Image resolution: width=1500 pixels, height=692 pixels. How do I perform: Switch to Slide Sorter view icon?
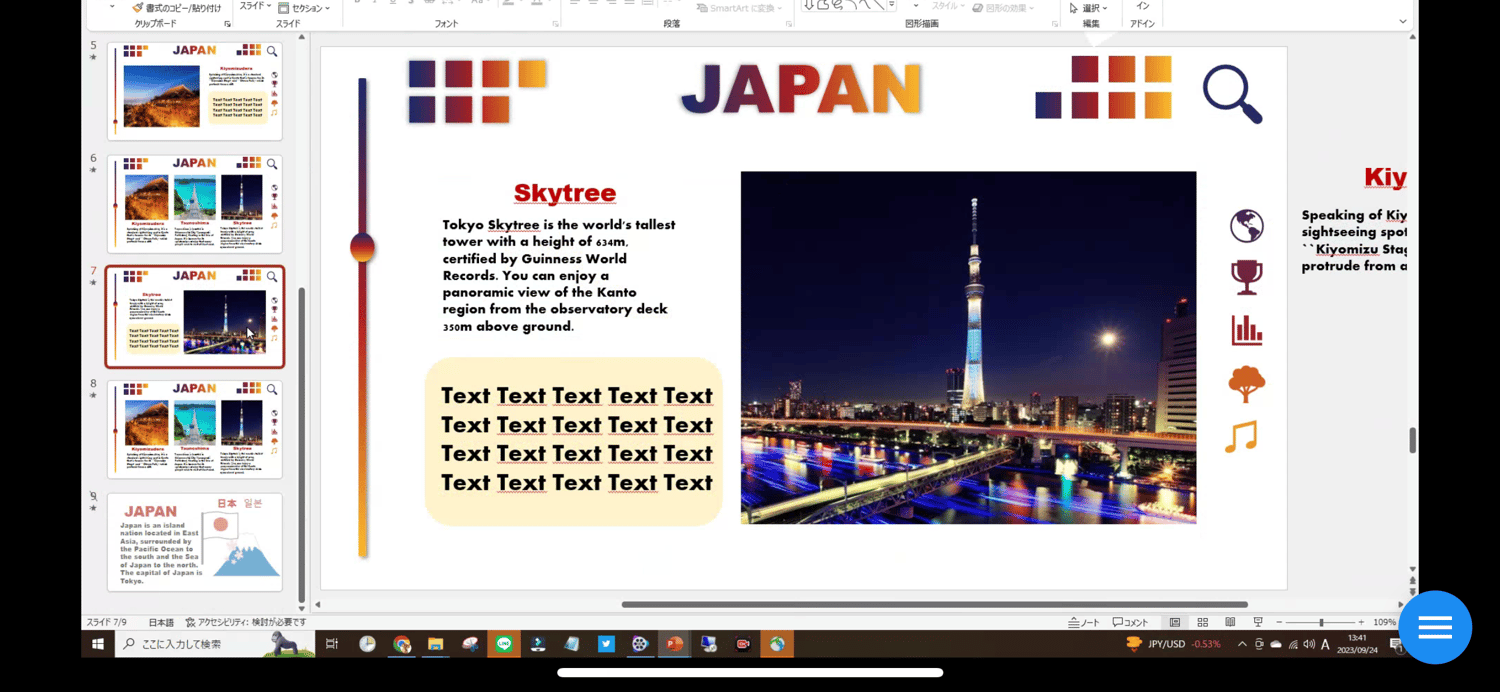coord(1203,622)
